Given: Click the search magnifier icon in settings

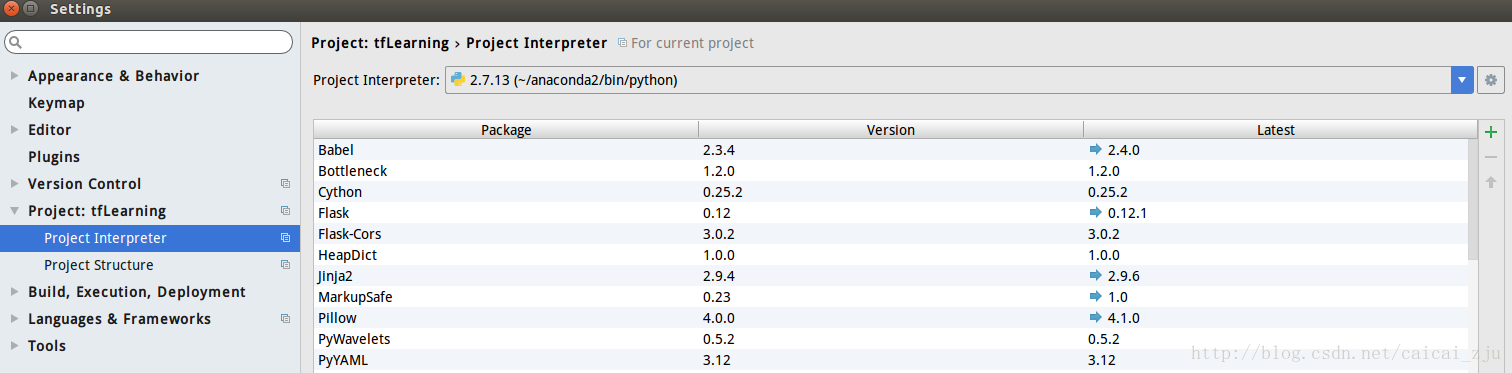Looking at the screenshot, I should [x=16, y=42].
